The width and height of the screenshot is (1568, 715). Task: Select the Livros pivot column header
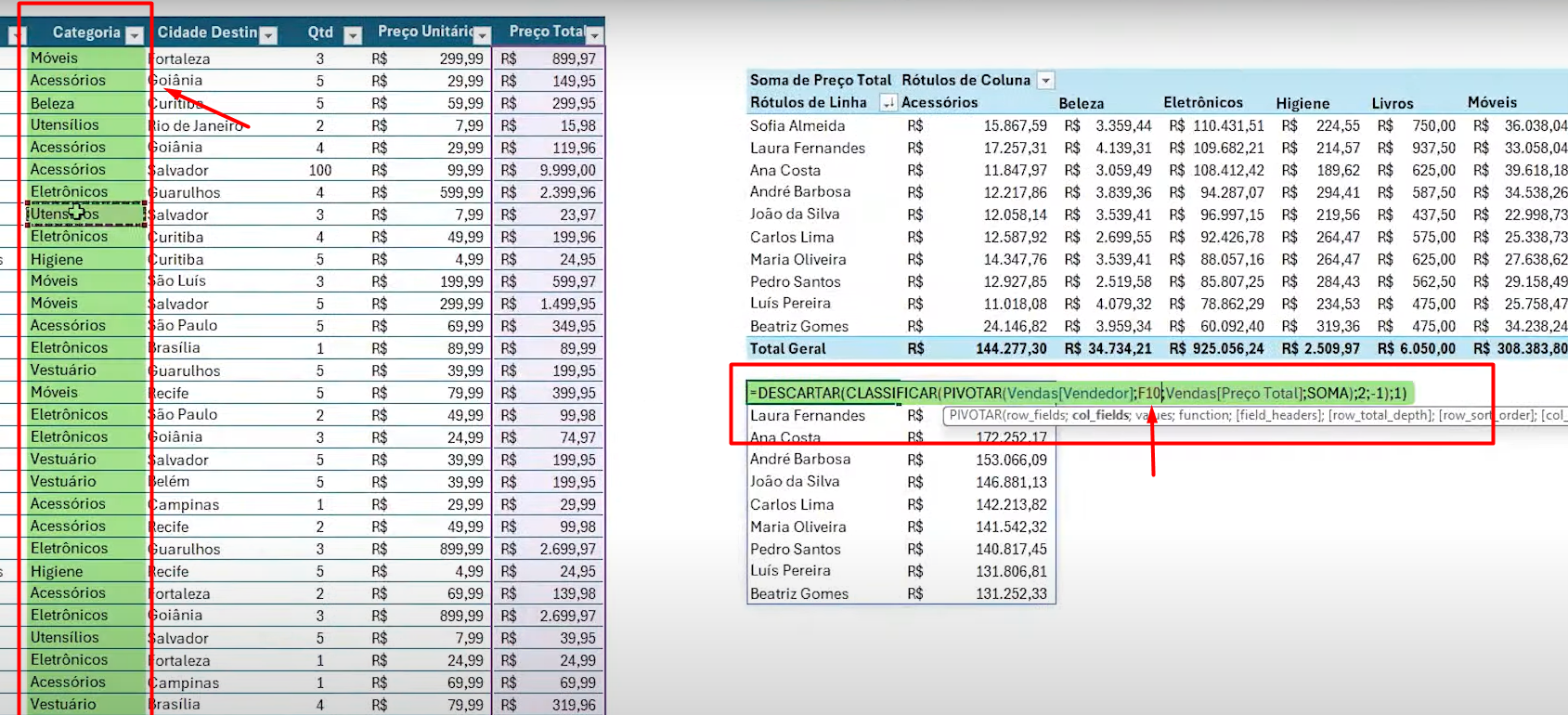[x=1393, y=103]
